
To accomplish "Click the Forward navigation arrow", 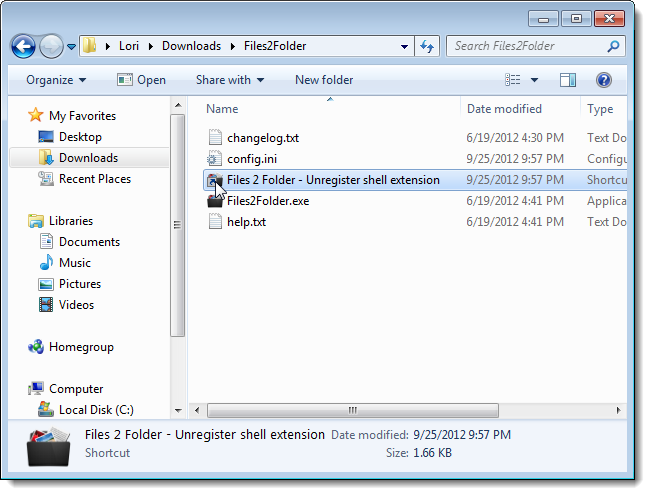I will click(x=51, y=46).
